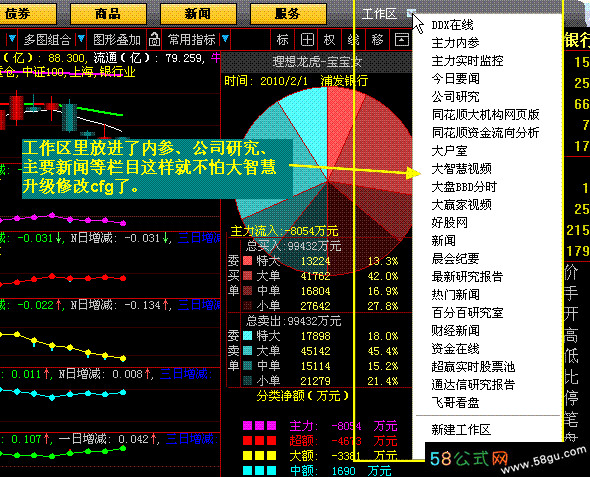This screenshot has height=477, width=590.
Task: Select DDX在线 from workspace menu
Action: coord(452,25)
